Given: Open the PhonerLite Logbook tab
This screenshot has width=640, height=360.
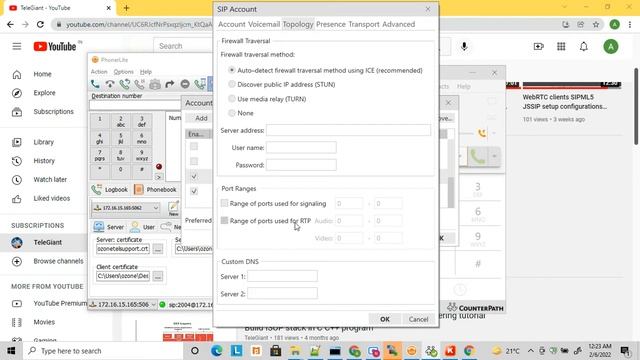Looking at the screenshot, I should click(x=110, y=190).
